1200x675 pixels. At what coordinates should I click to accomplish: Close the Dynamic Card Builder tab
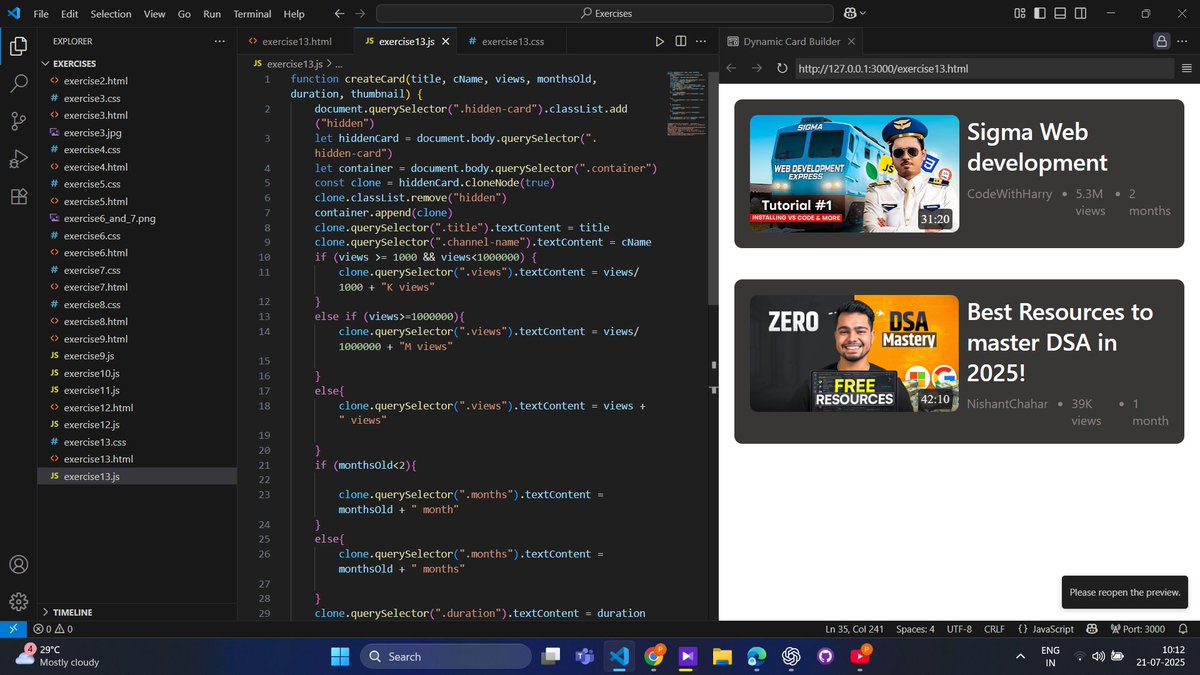pyautogui.click(x=851, y=41)
